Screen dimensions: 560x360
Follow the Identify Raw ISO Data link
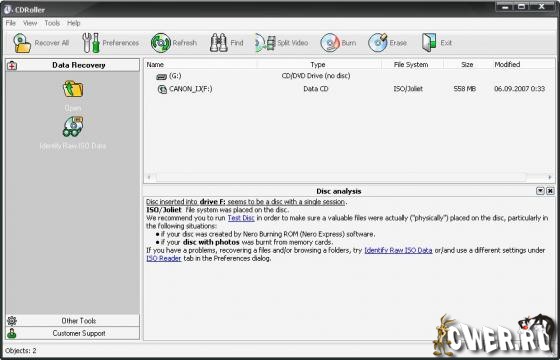tap(398, 250)
